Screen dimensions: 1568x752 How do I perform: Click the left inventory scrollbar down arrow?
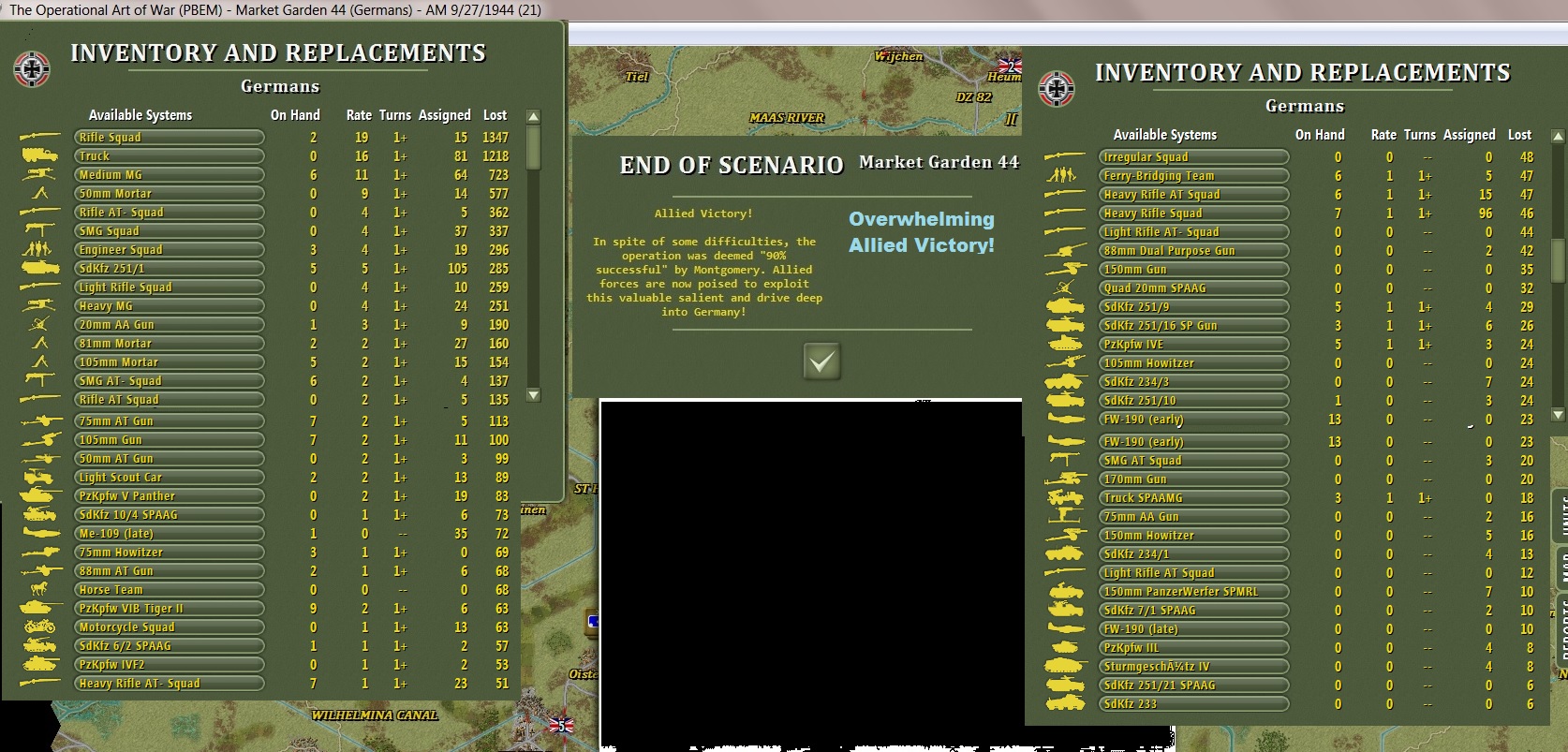[x=533, y=395]
